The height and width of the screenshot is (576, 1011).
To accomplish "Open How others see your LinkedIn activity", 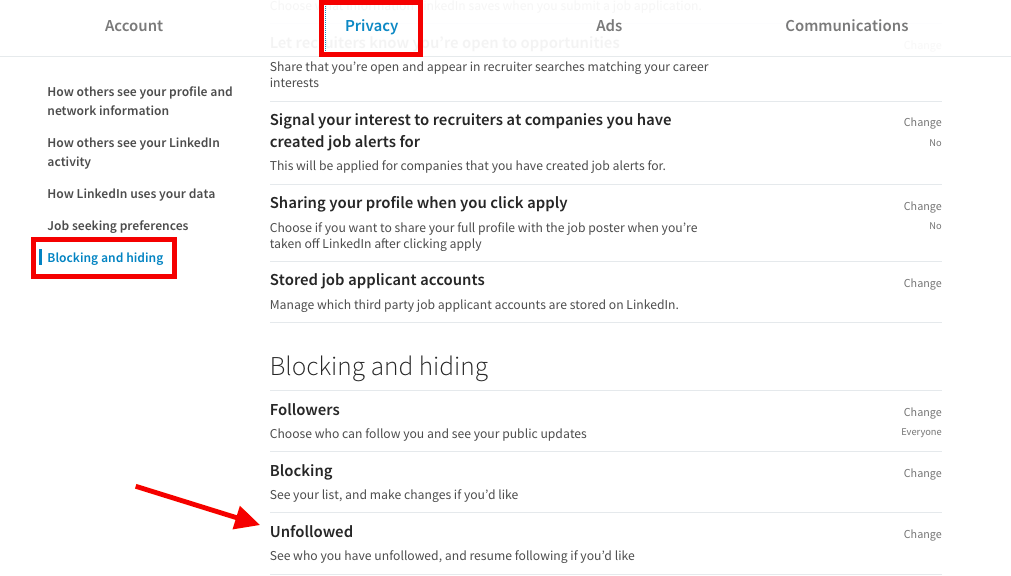I will coord(133,152).
